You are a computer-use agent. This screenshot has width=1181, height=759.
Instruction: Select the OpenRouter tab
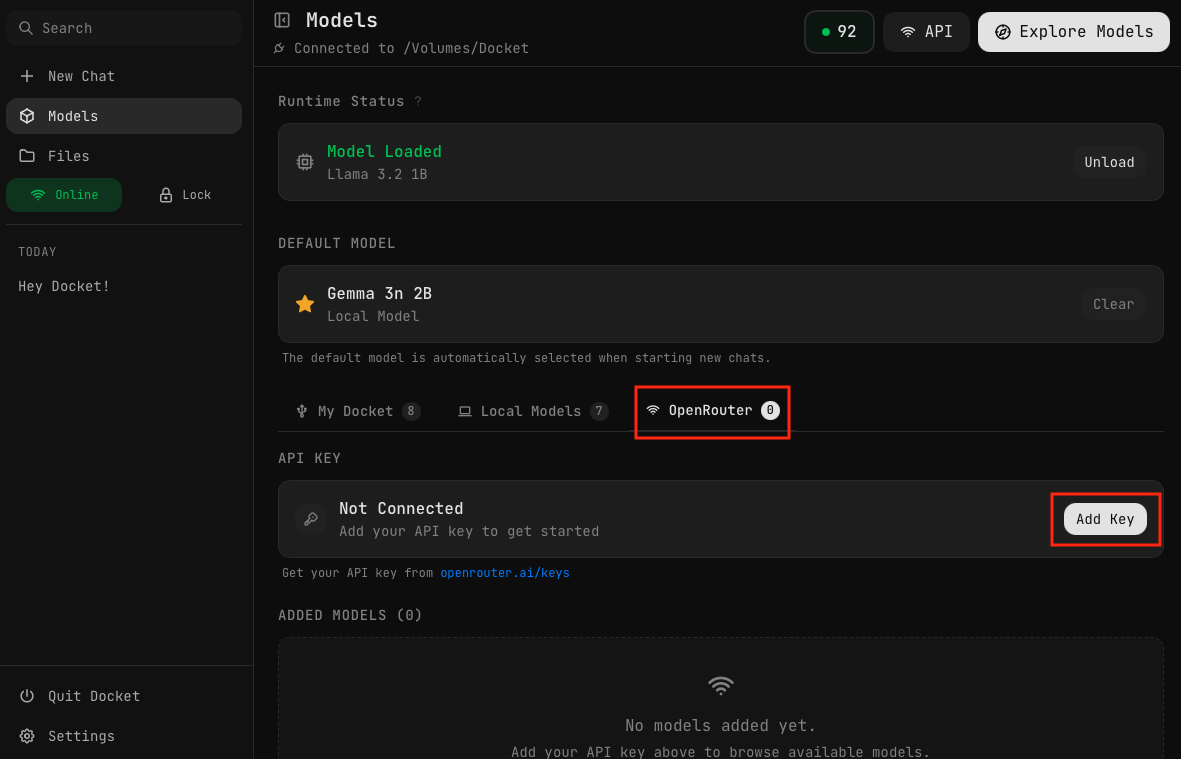coord(711,410)
